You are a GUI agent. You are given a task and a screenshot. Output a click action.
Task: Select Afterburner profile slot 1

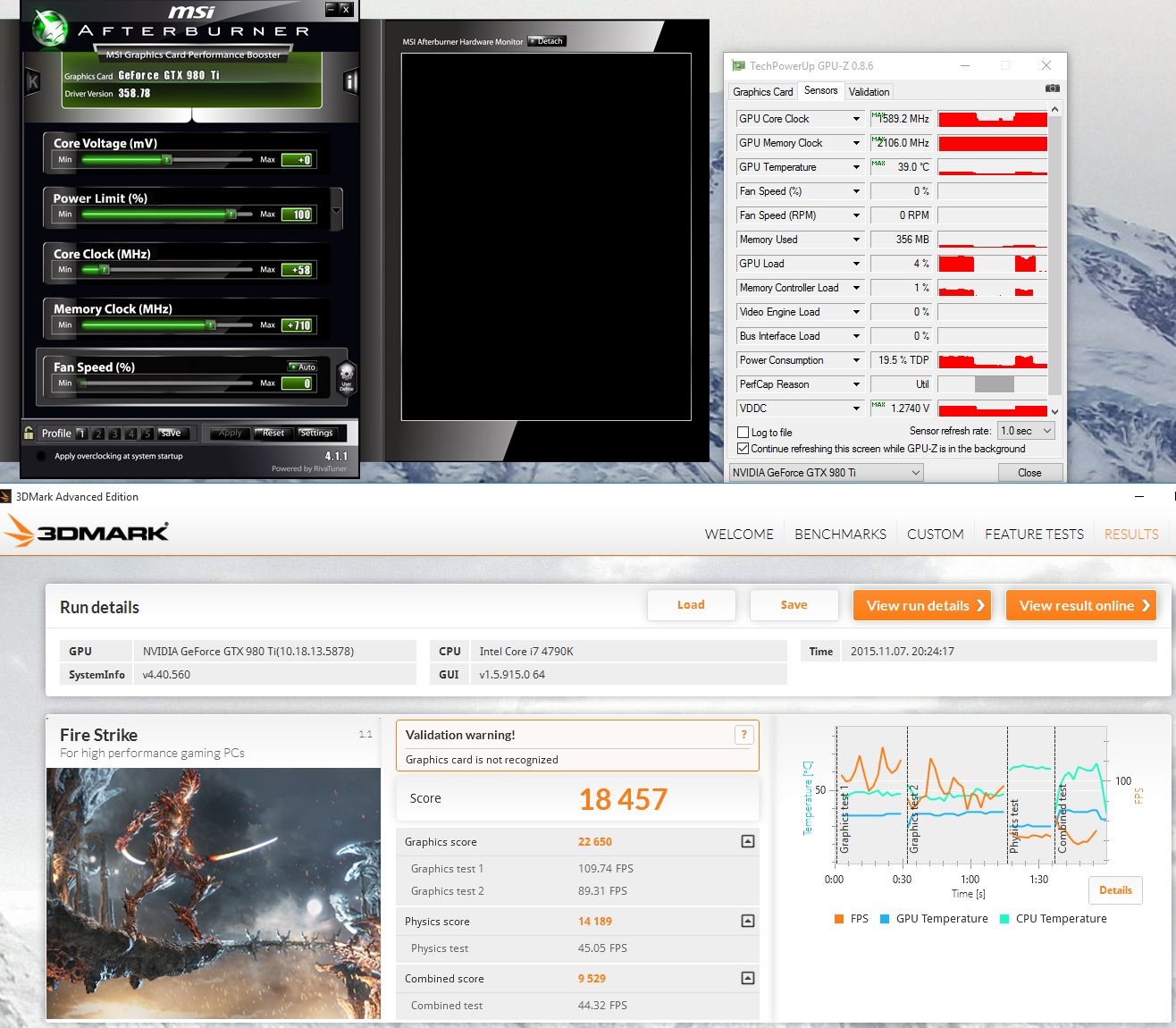pyautogui.click(x=81, y=434)
